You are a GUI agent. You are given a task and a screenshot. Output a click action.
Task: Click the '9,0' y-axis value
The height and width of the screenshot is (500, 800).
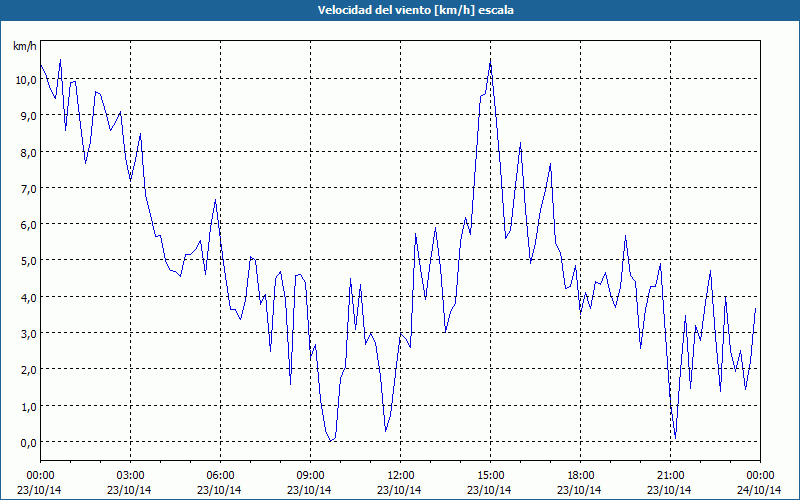[x=28, y=116]
